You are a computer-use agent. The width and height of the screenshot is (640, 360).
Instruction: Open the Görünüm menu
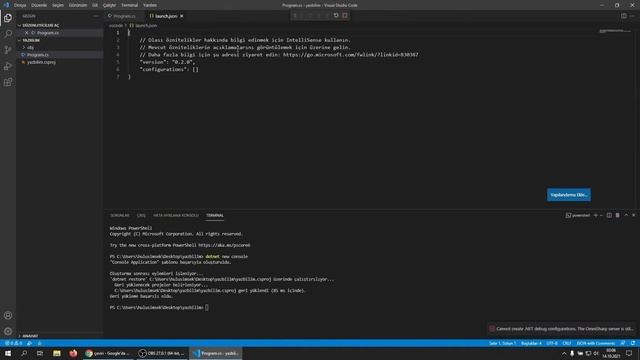[x=78, y=5]
